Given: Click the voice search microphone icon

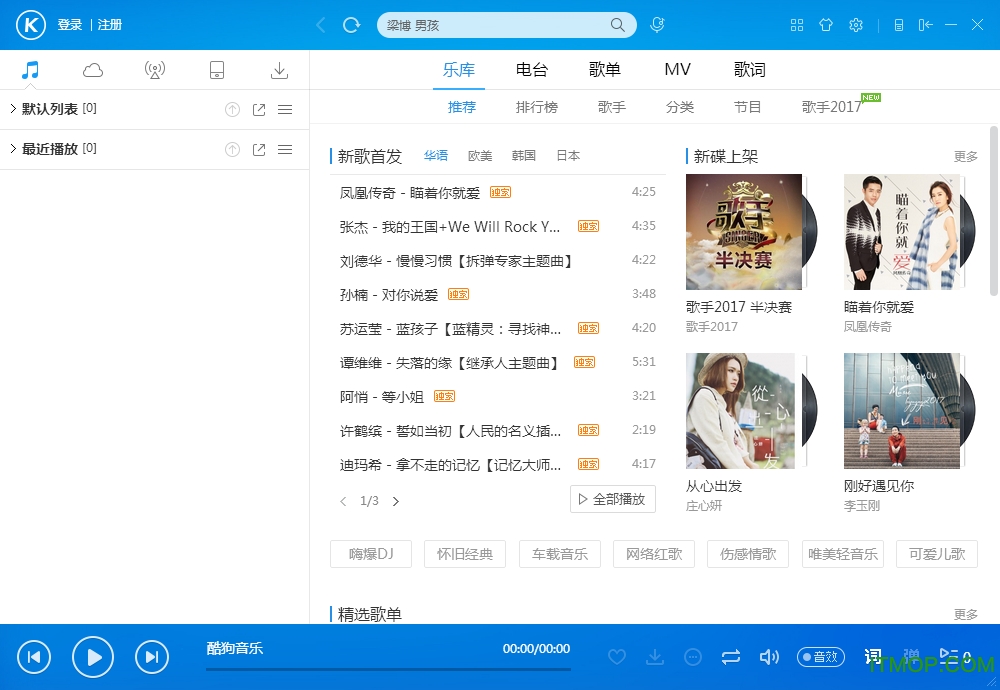Looking at the screenshot, I should (655, 24).
